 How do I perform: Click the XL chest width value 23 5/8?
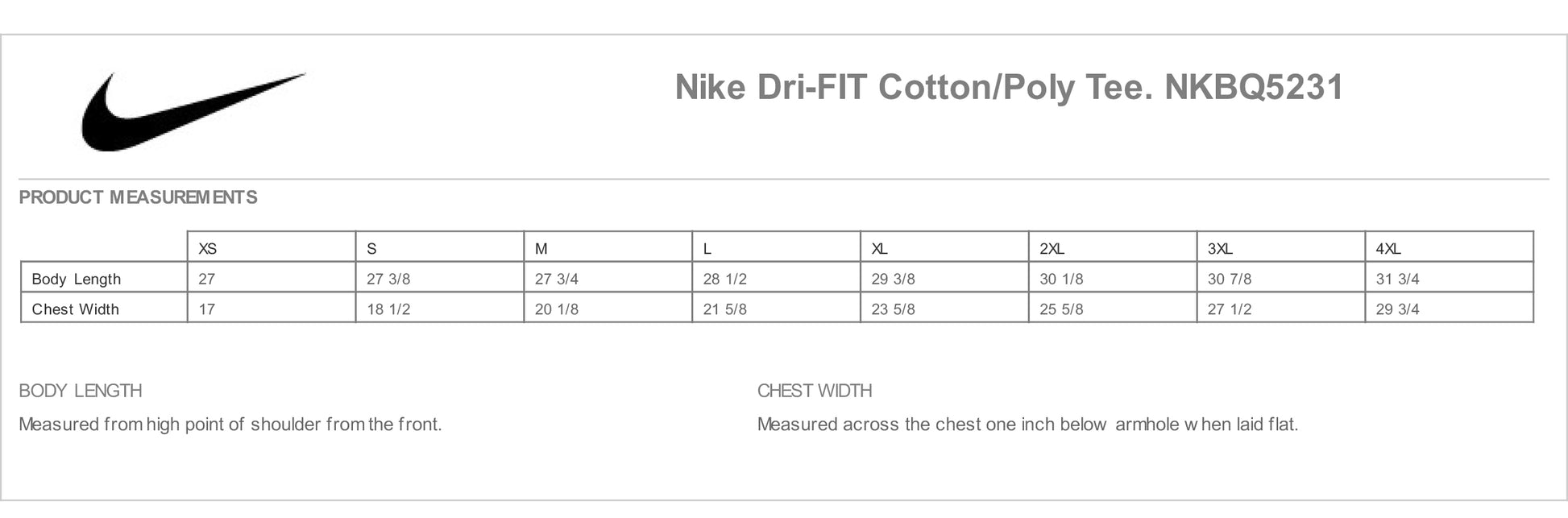893,309
